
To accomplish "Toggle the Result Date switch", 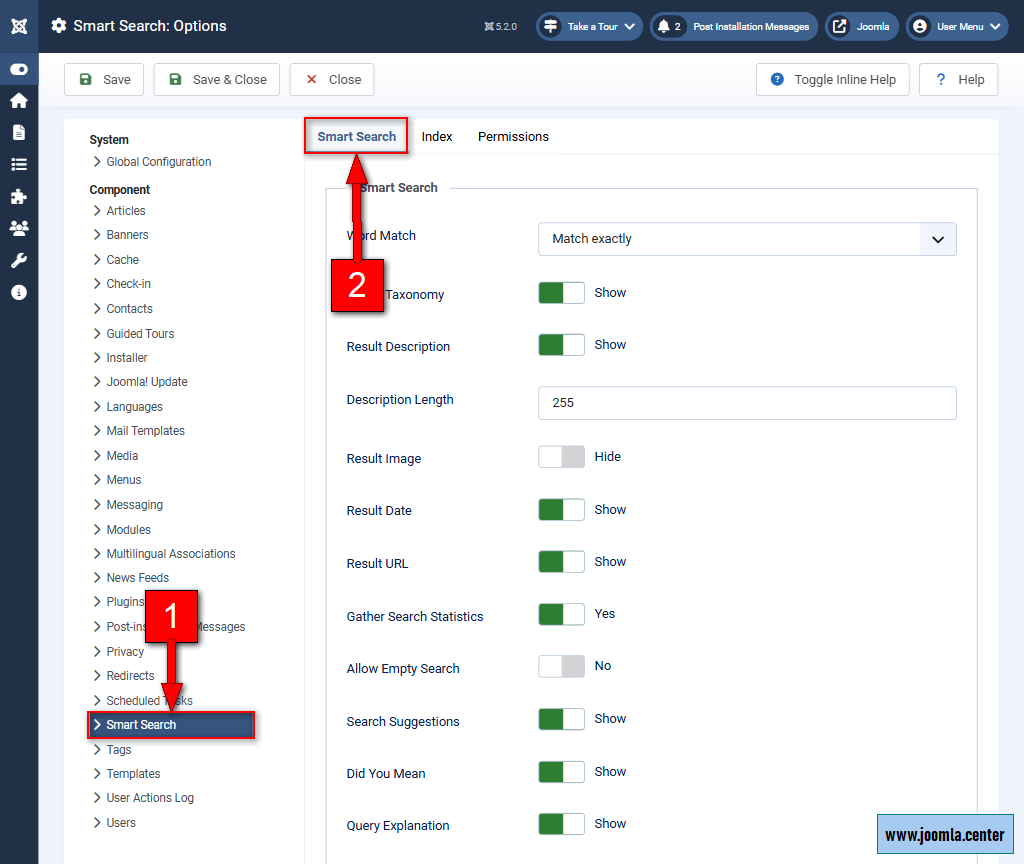I will coord(561,509).
